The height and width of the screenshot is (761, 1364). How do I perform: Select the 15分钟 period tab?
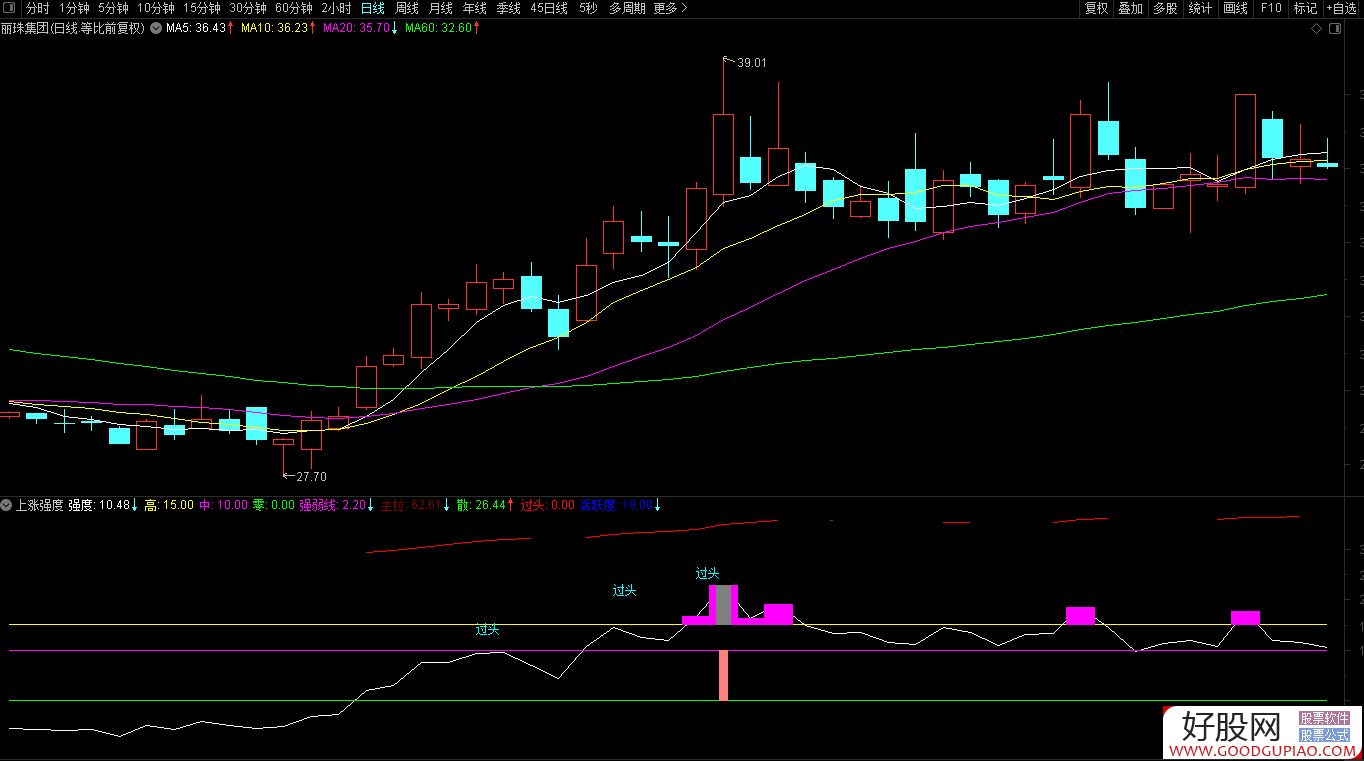[x=202, y=8]
